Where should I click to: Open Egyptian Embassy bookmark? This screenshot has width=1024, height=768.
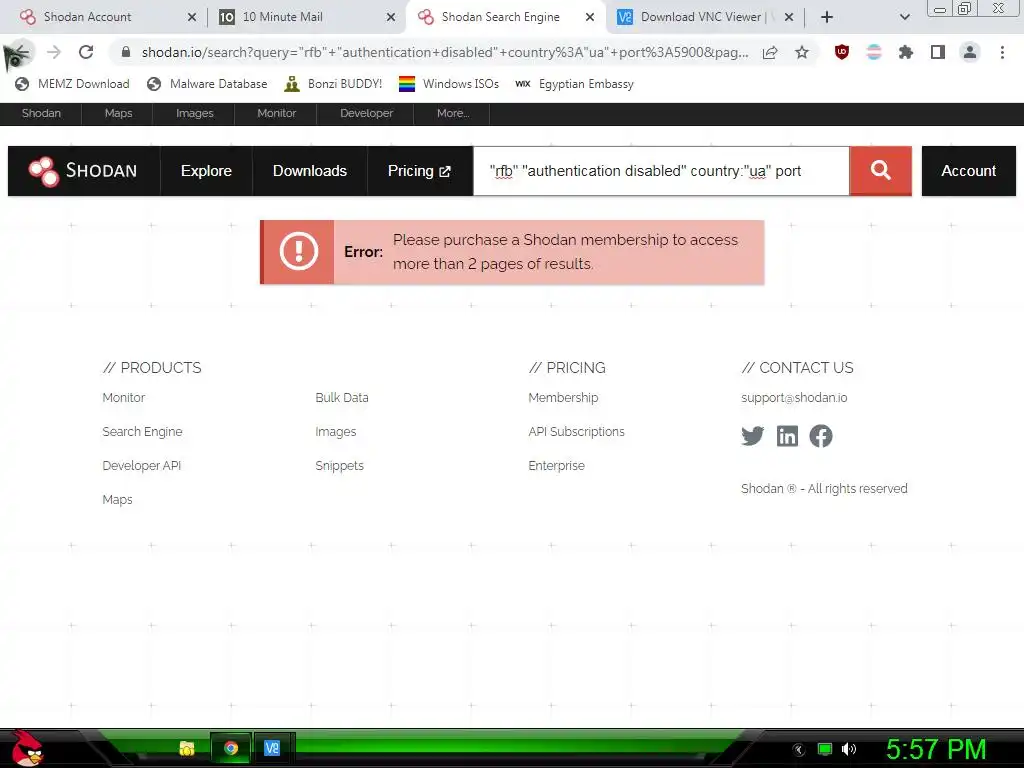point(574,84)
